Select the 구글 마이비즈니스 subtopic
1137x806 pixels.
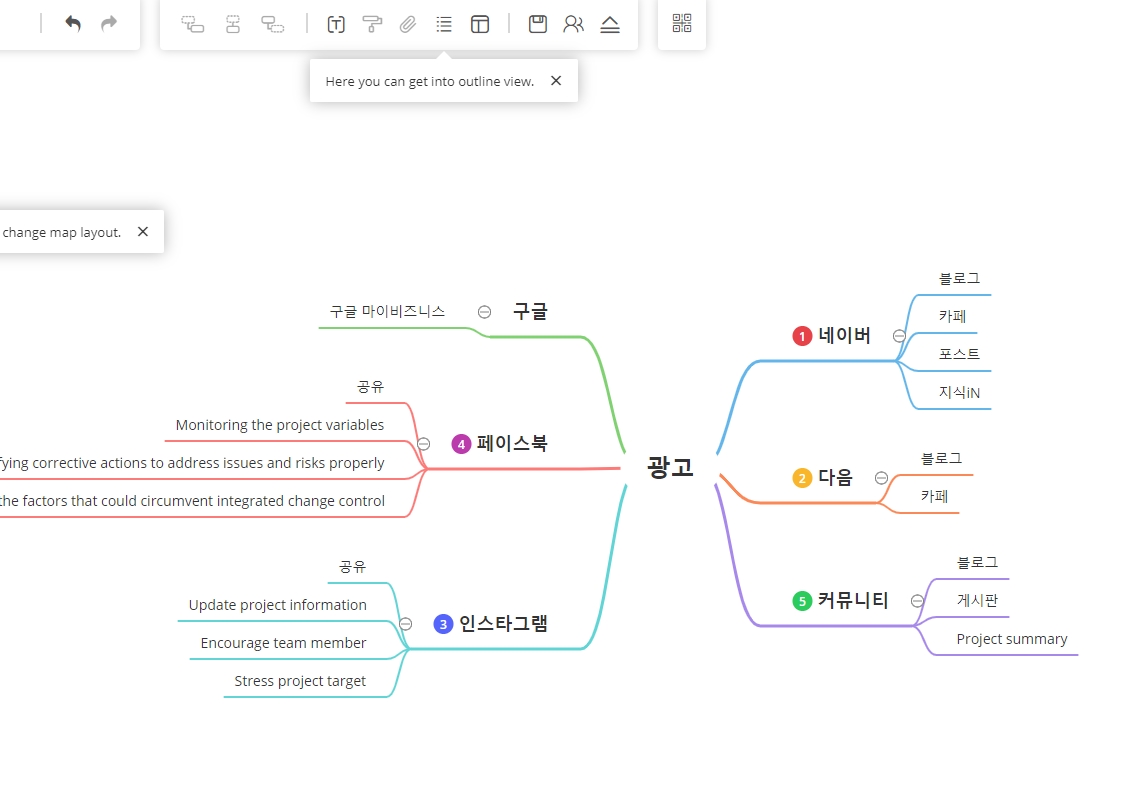pos(387,312)
